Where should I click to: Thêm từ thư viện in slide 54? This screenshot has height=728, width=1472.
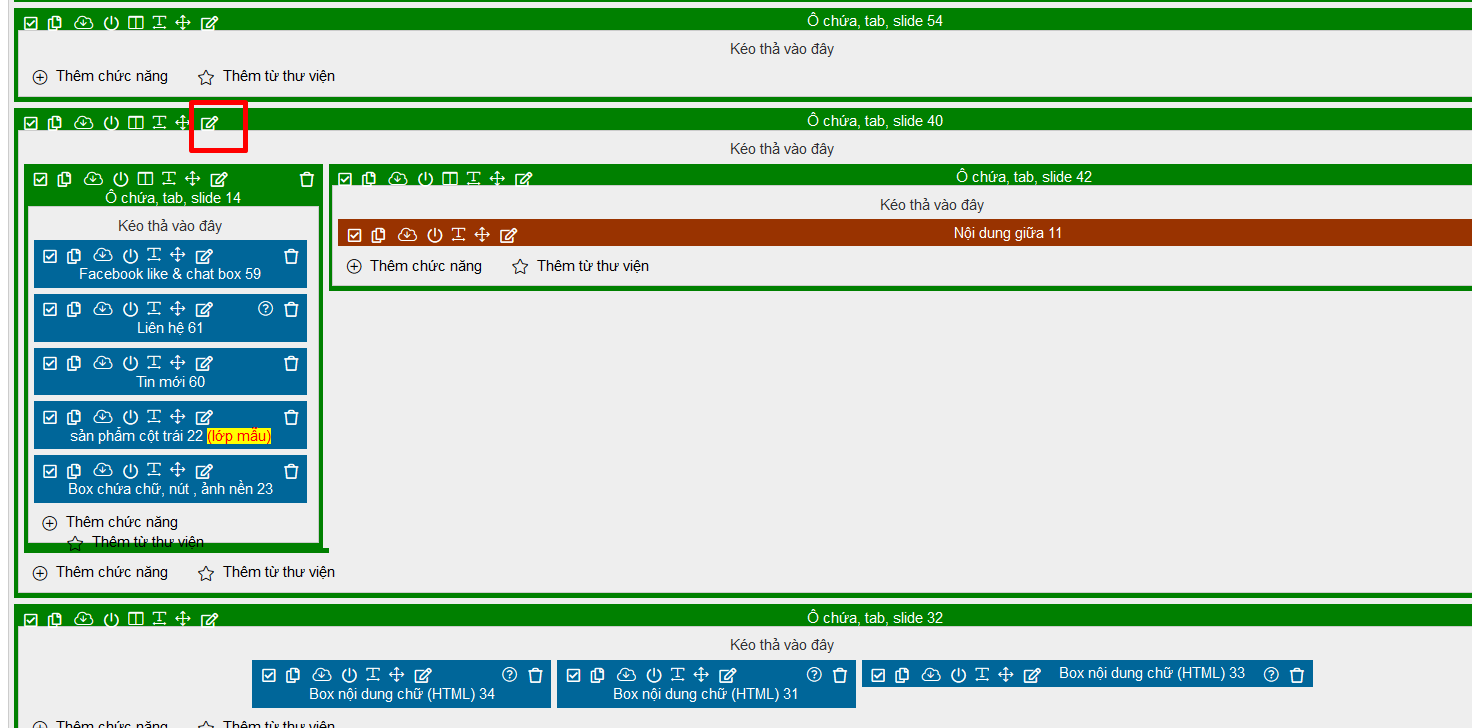pyautogui.click(x=266, y=76)
